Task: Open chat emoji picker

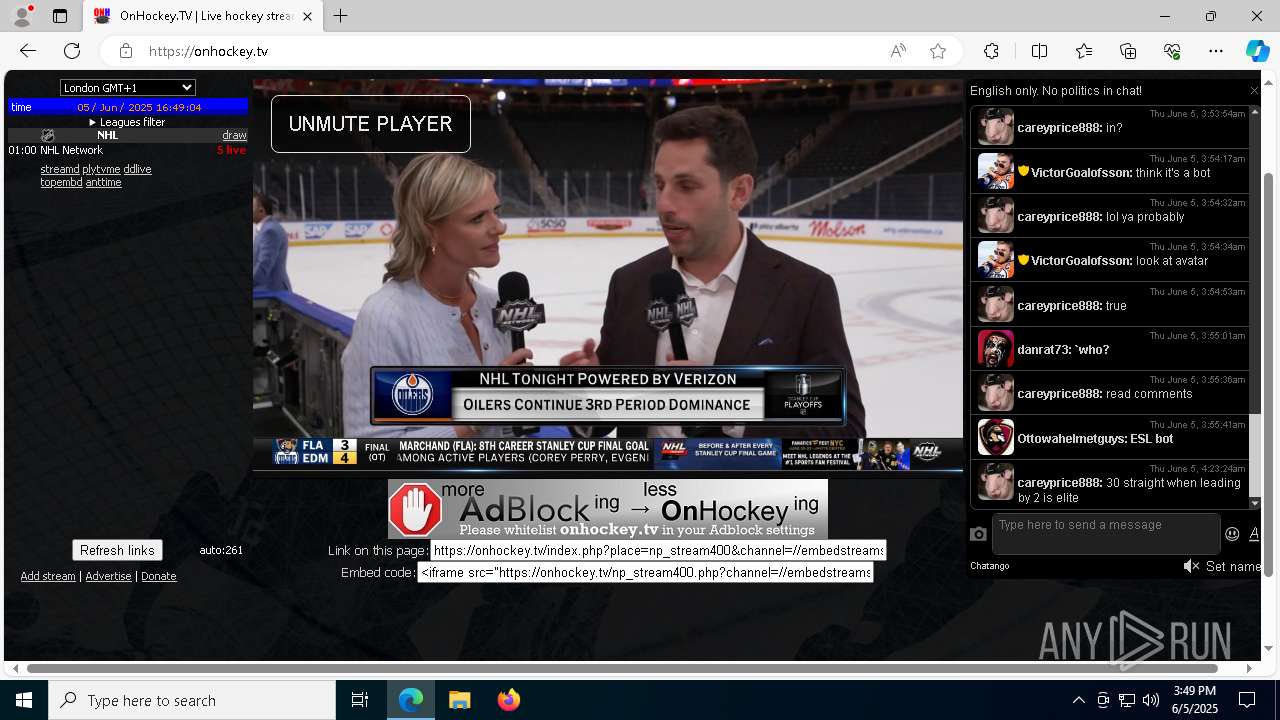Action: (1233, 534)
